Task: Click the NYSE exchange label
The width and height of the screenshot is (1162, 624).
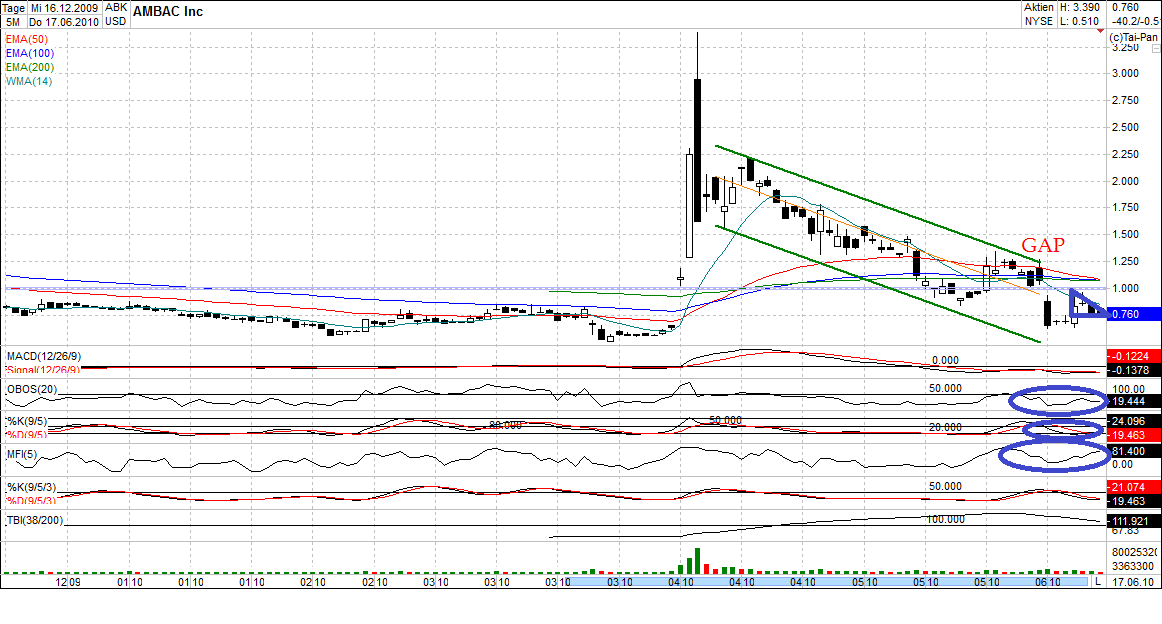Action: pos(1038,21)
